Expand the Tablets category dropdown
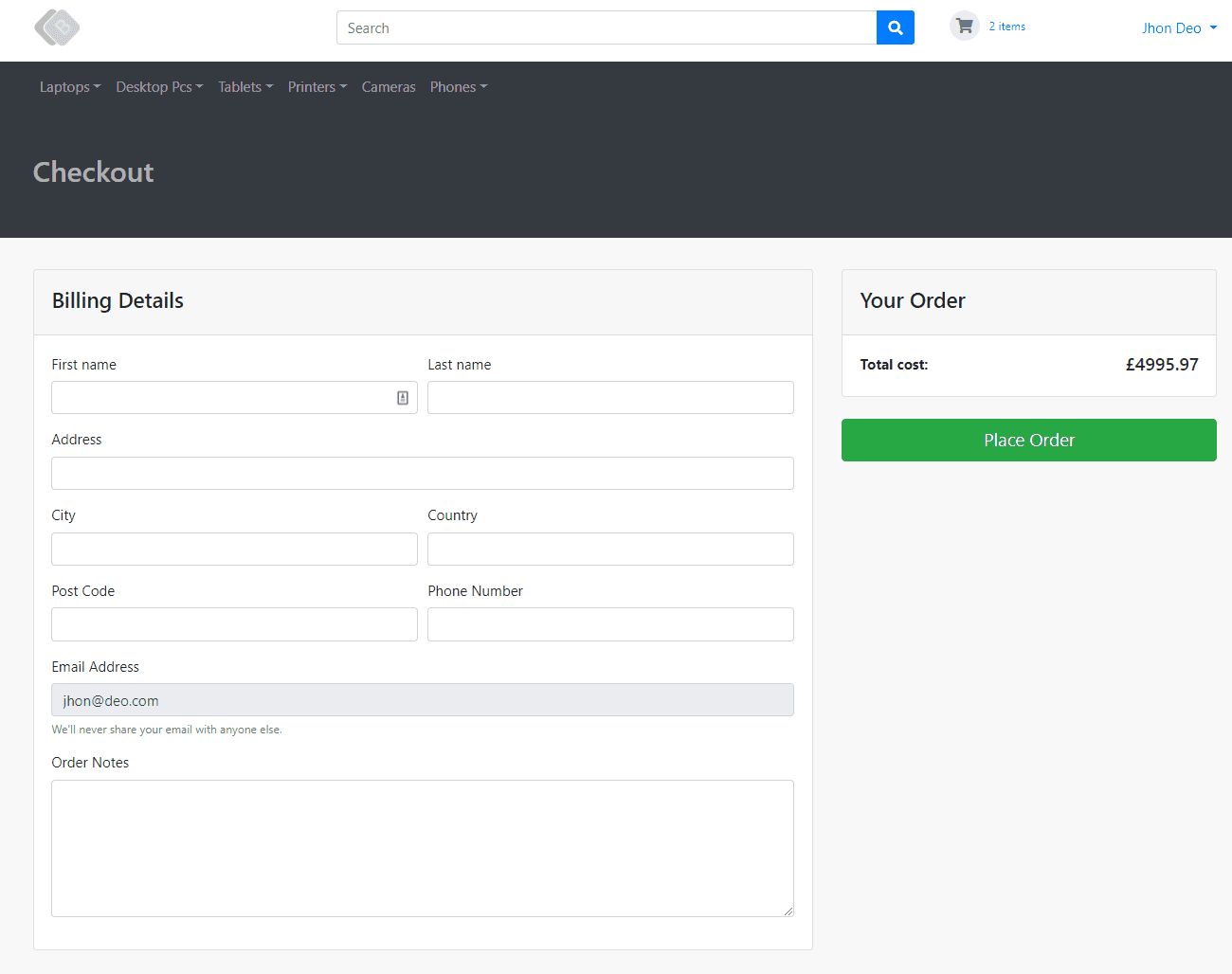Screen dimensions: 1232x974 point(245,86)
